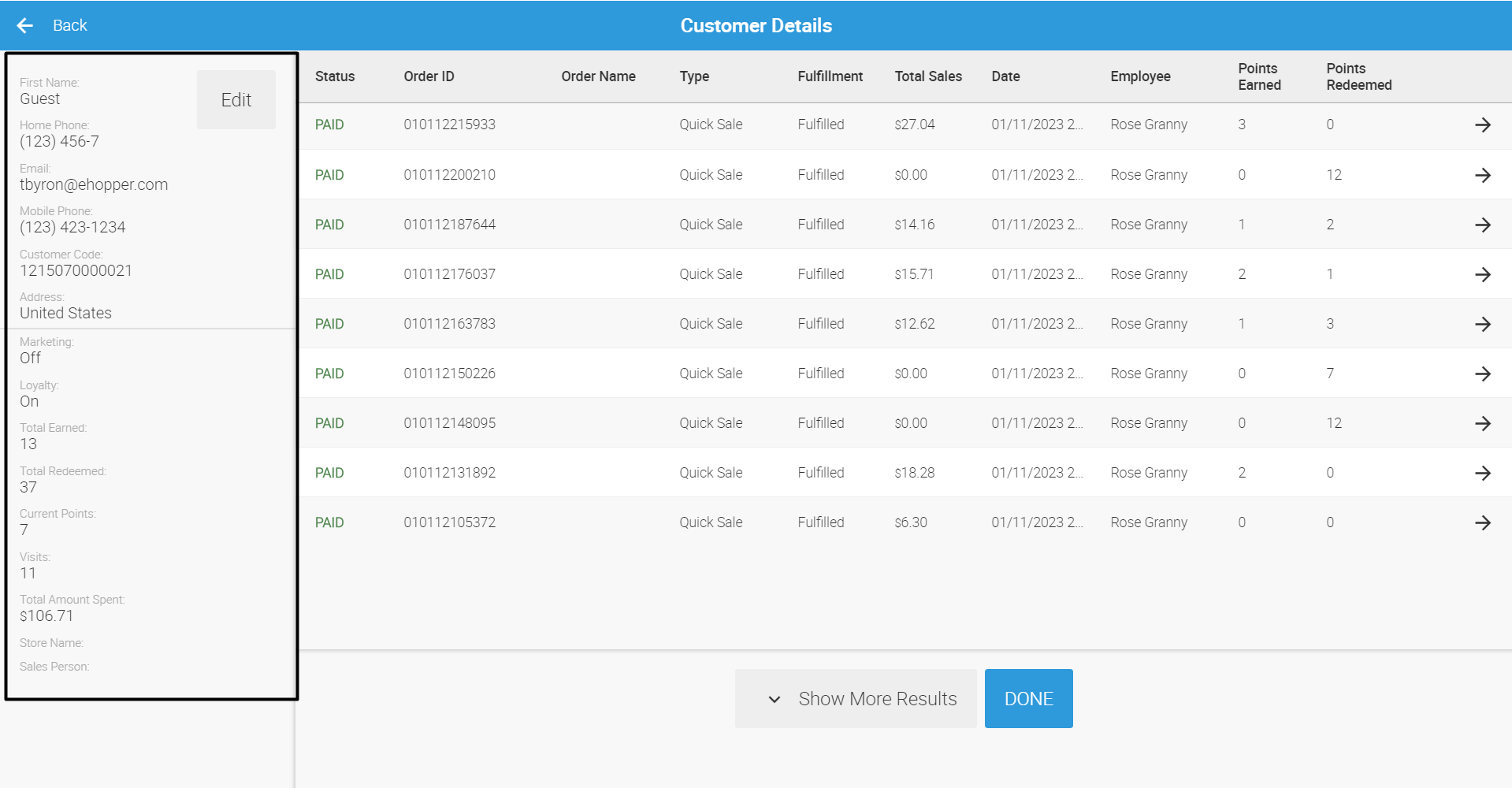Open details arrow for order 010112163783

pyautogui.click(x=1482, y=324)
